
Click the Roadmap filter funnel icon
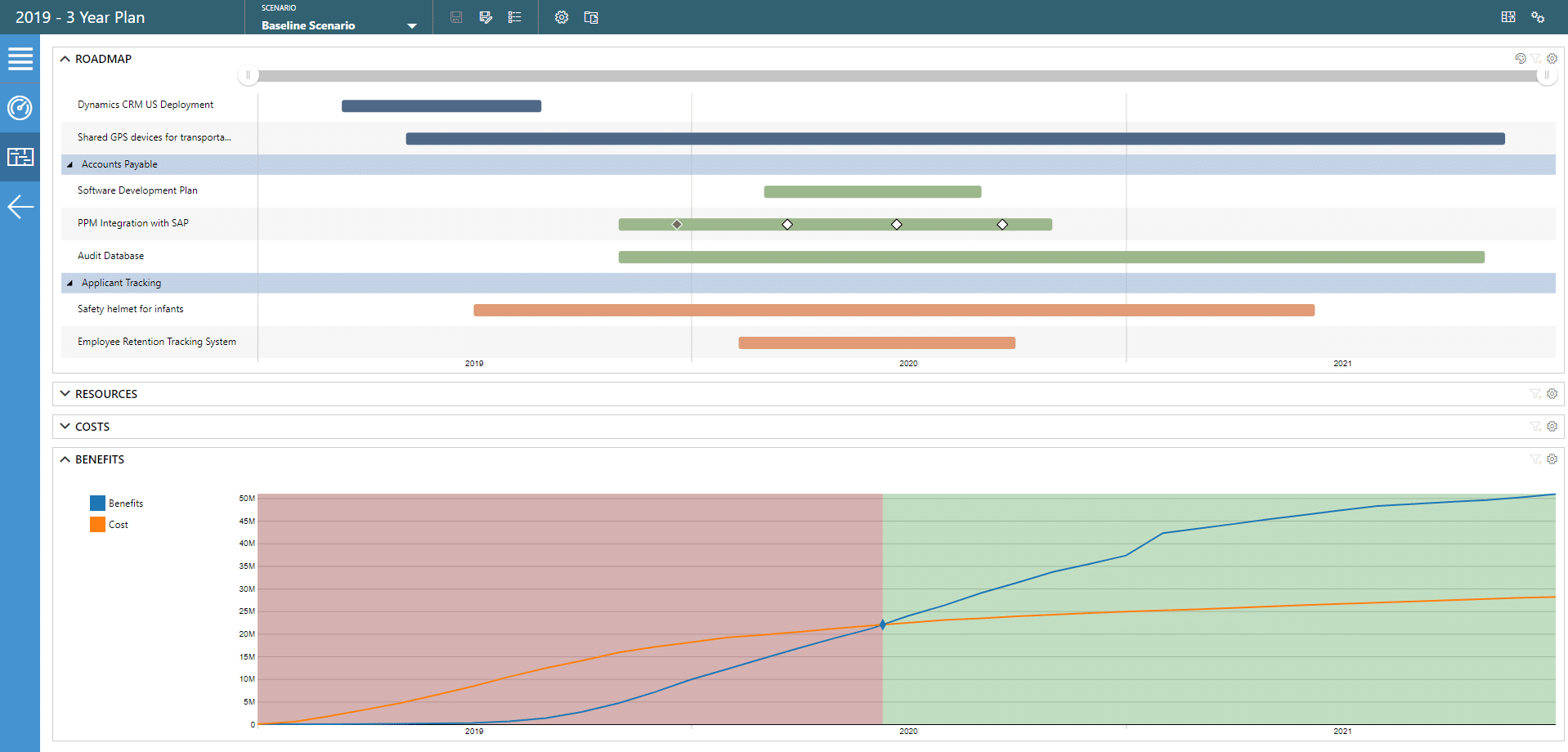pos(1536,59)
